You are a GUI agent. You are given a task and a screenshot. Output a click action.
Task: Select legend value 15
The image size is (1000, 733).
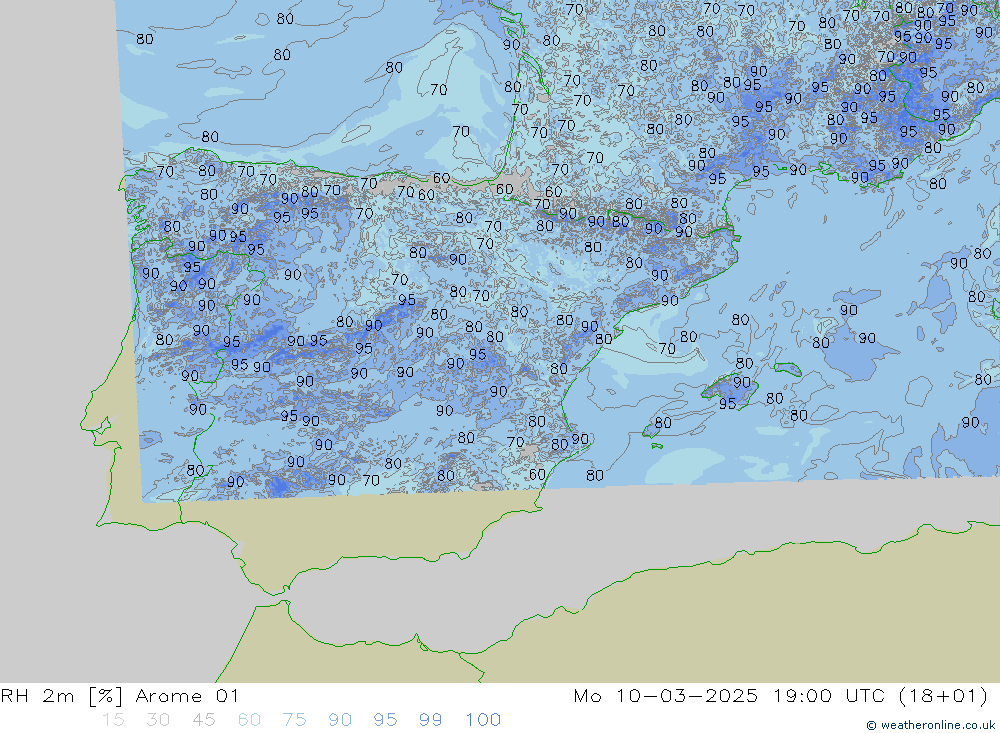point(113,720)
